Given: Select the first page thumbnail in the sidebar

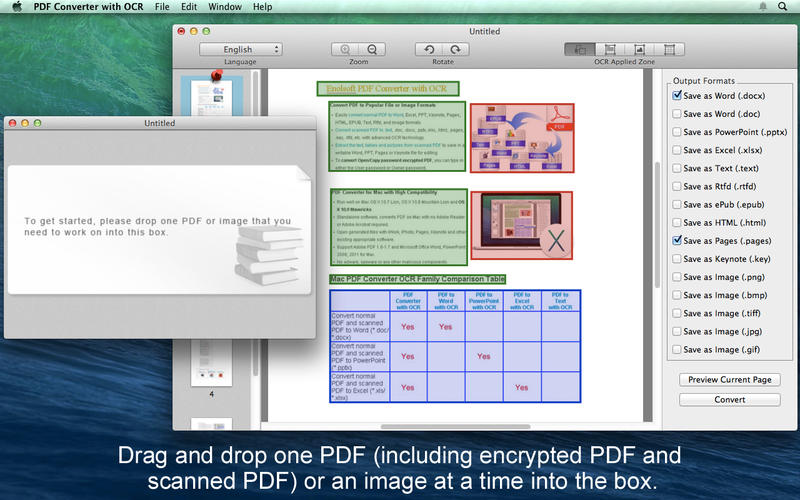Looking at the screenshot, I should [x=212, y=98].
